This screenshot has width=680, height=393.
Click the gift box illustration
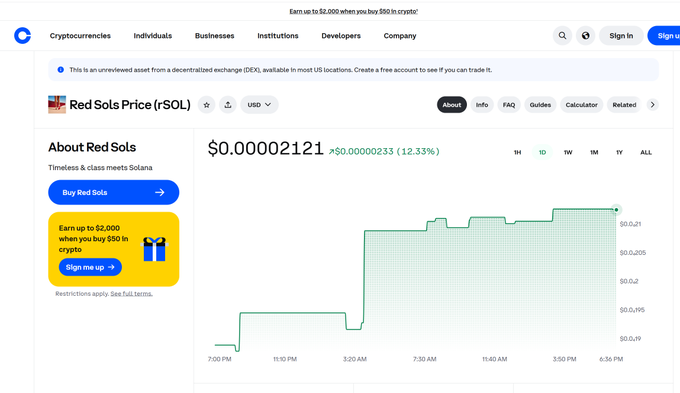pyautogui.click(x=154, y=249)
